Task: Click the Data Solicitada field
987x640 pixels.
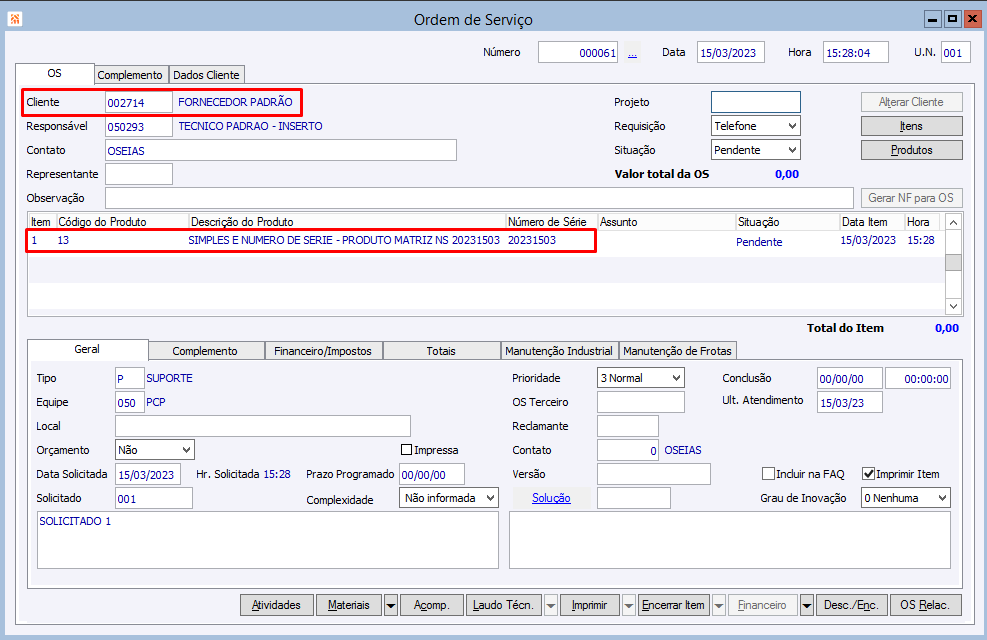Action: [x=148, y=474]
